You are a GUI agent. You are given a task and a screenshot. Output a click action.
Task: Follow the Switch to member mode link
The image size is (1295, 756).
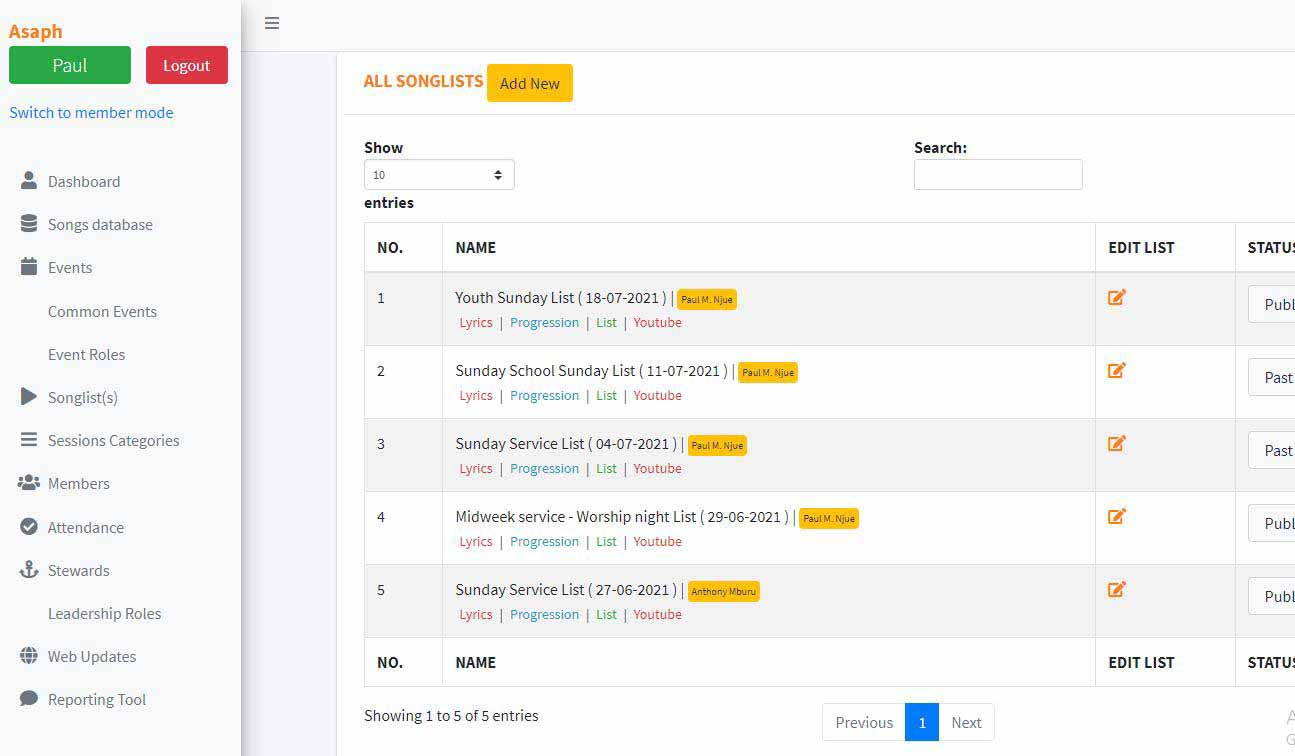coord(91,113)
